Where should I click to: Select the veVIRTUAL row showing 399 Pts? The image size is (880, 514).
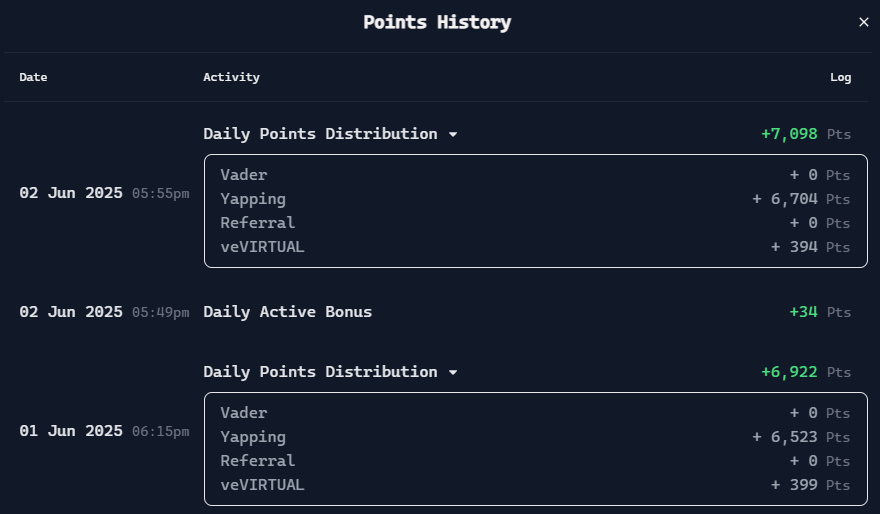tap(535, 485)
